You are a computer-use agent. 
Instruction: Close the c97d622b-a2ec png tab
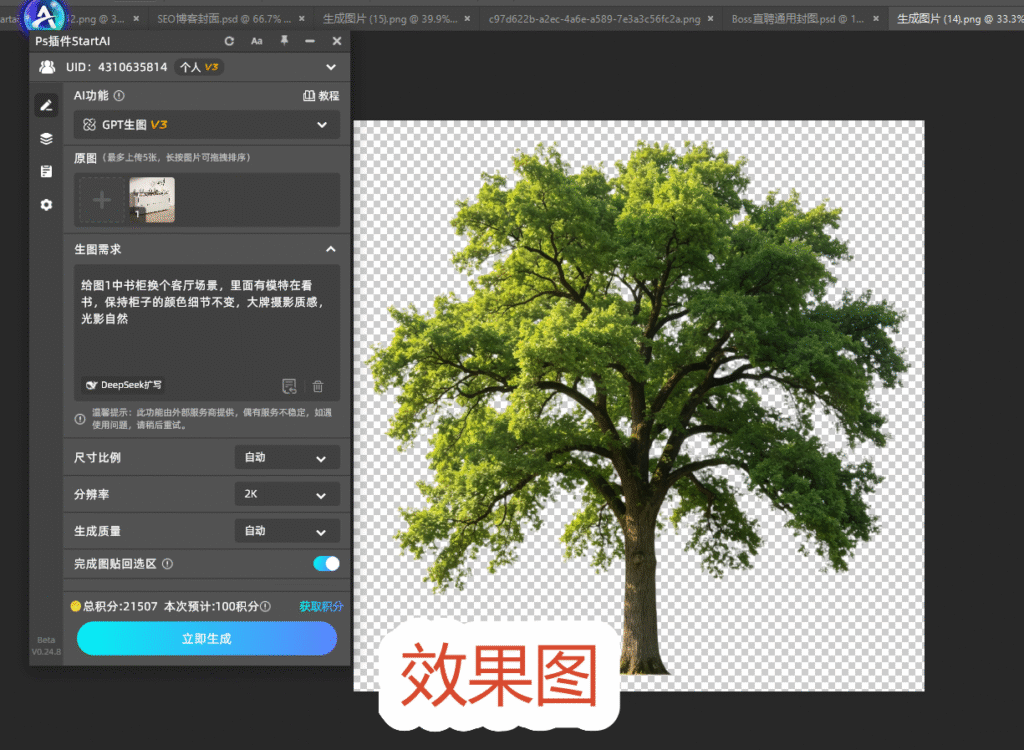[711, 19]
